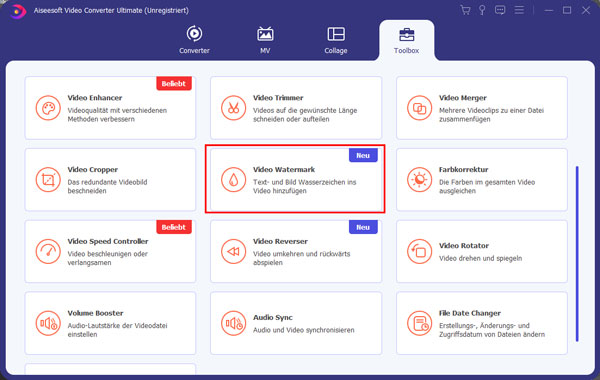Click 'Video umkehren und rückwärts abspielen' description
The height and width of the screenshot is (380, 600).
pyautogui.click(x=302, y=258)
